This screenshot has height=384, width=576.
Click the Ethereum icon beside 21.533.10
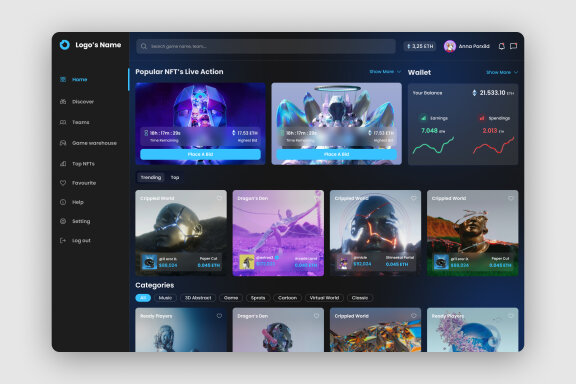click(x=474, y=93)
